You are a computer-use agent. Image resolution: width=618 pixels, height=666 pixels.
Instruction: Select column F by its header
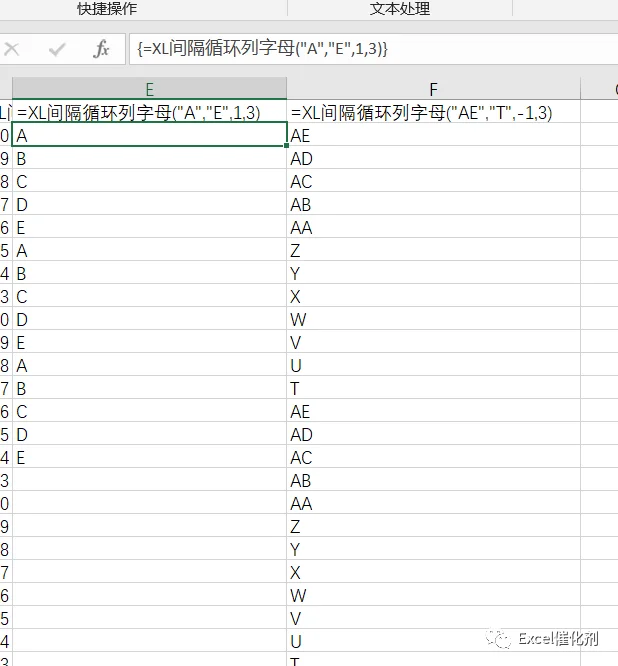(433, 89)
